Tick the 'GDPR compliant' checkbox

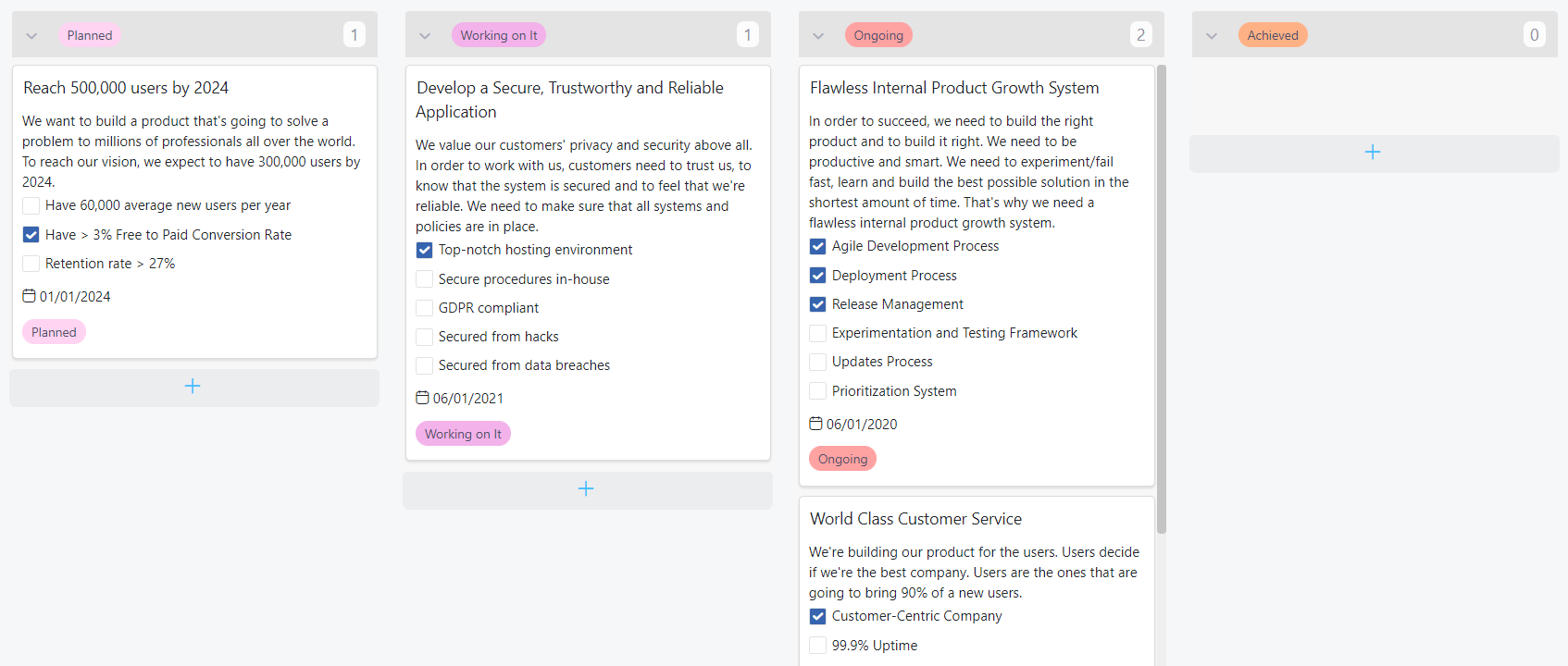pos(424,308)
